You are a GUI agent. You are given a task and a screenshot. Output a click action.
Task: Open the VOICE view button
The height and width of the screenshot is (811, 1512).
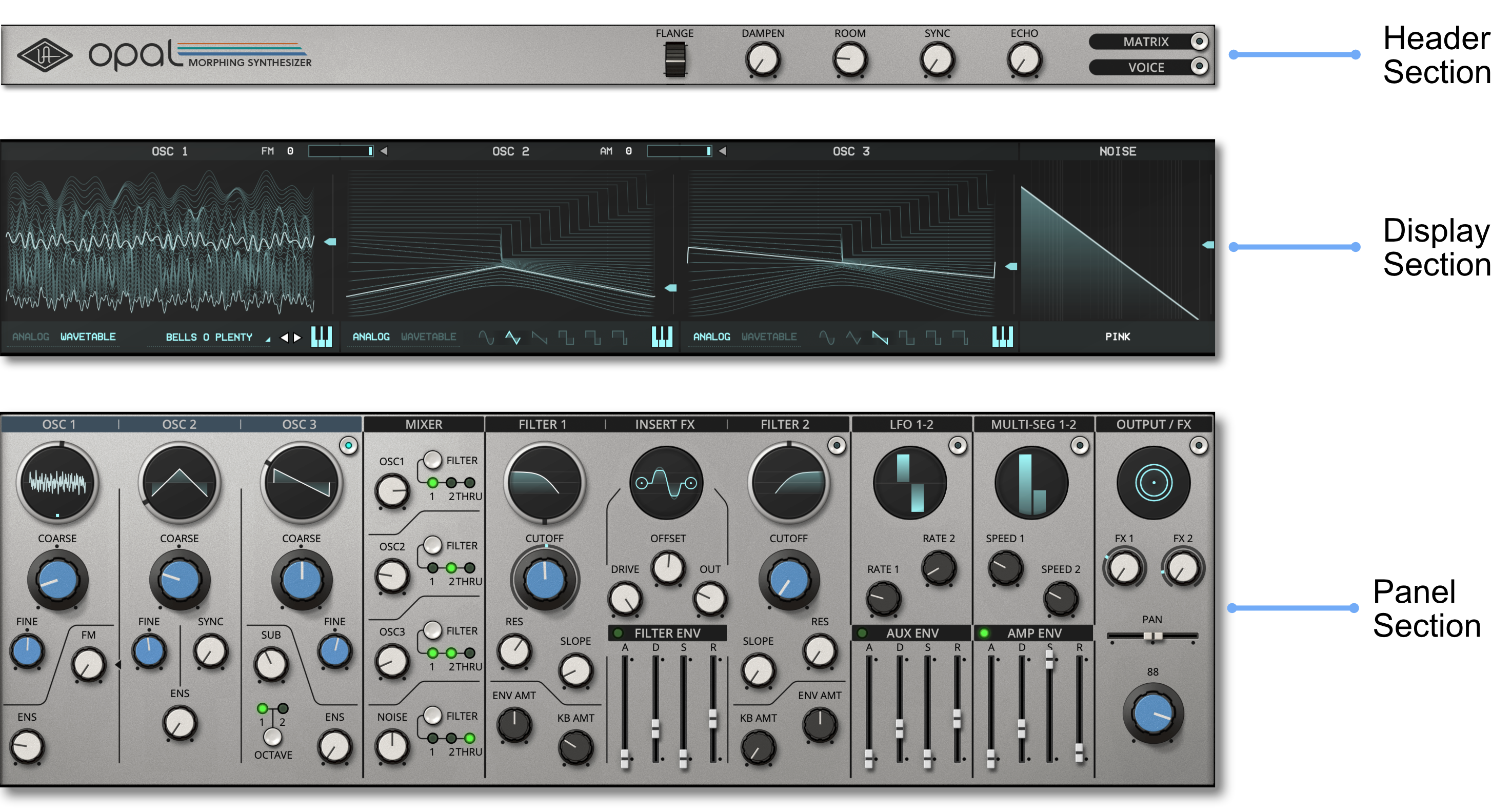tap(1149, 67)
